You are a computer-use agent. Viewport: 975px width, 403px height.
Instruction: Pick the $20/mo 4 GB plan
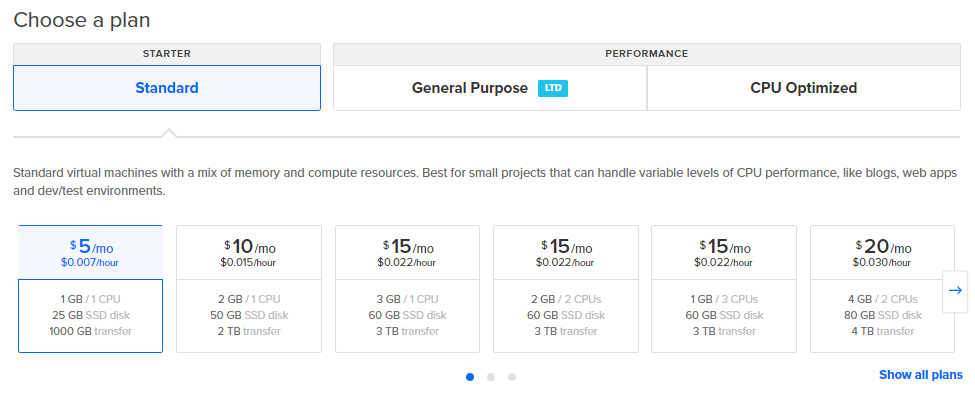click(x=882, y=289)
